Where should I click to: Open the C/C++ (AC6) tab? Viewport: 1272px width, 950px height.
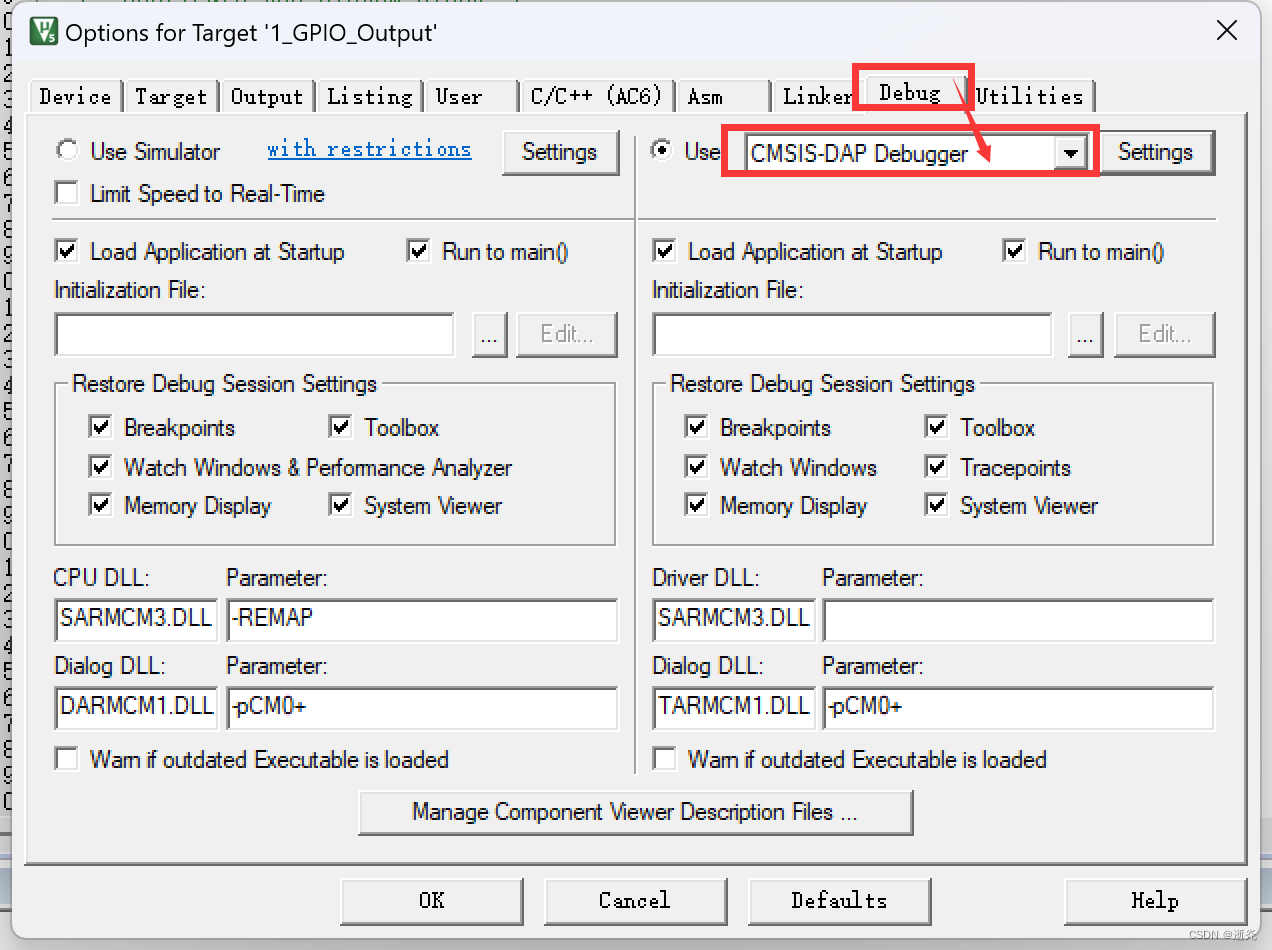pyautogui.click(x=596, y=97)
